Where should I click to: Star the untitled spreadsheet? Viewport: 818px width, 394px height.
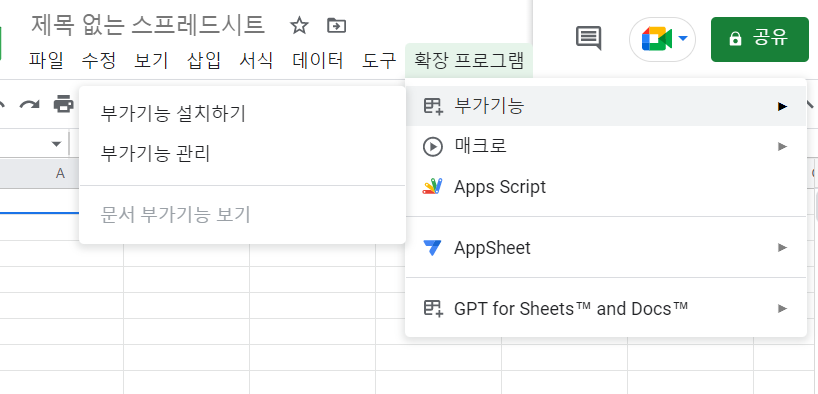pos(299,25)
